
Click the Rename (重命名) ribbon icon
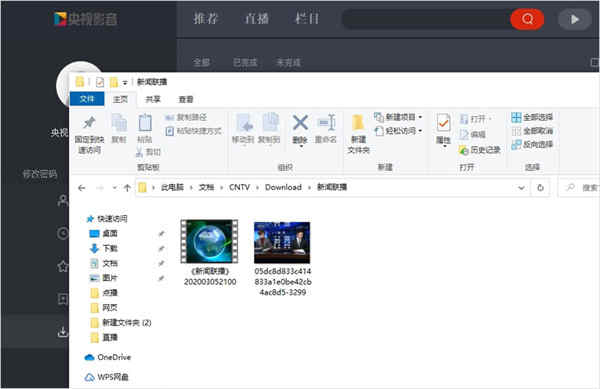[x=326, y=123]
